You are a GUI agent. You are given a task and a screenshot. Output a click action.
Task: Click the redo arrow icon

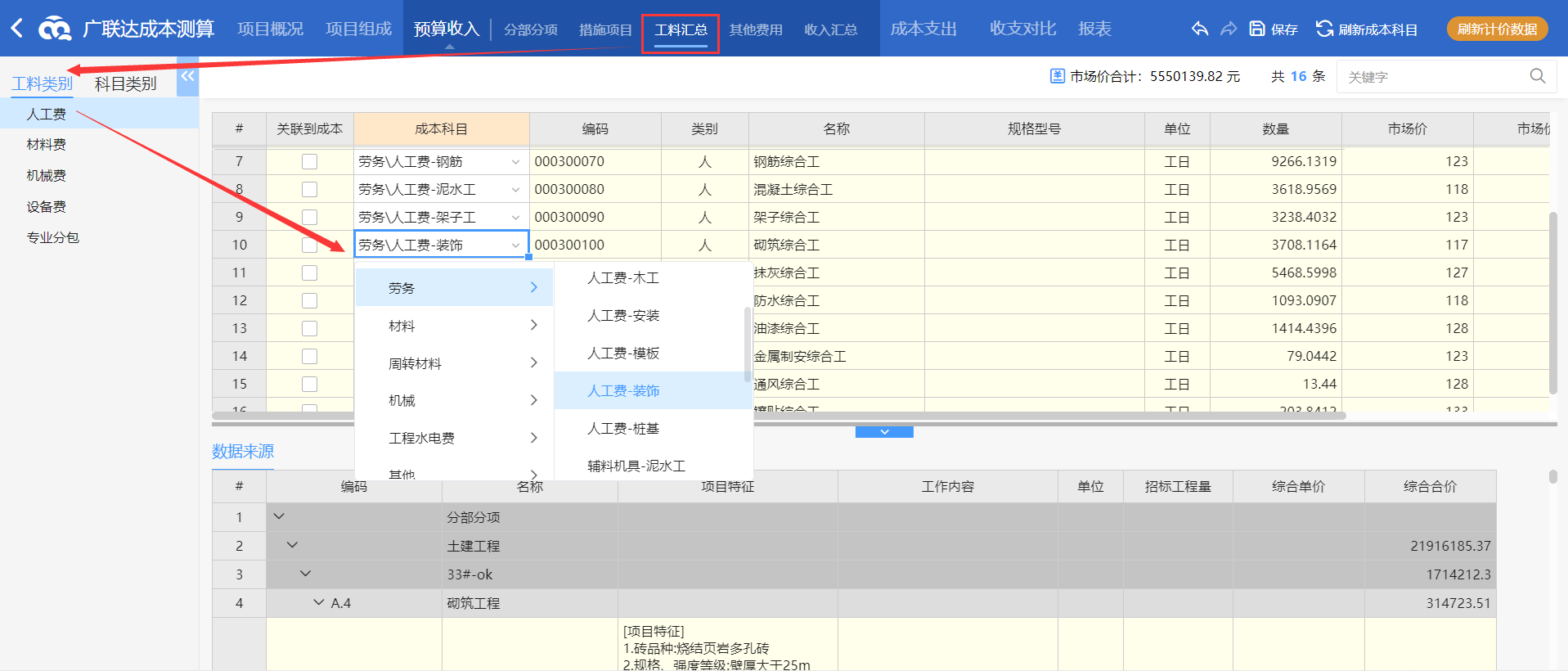[x=1229, y=29]
